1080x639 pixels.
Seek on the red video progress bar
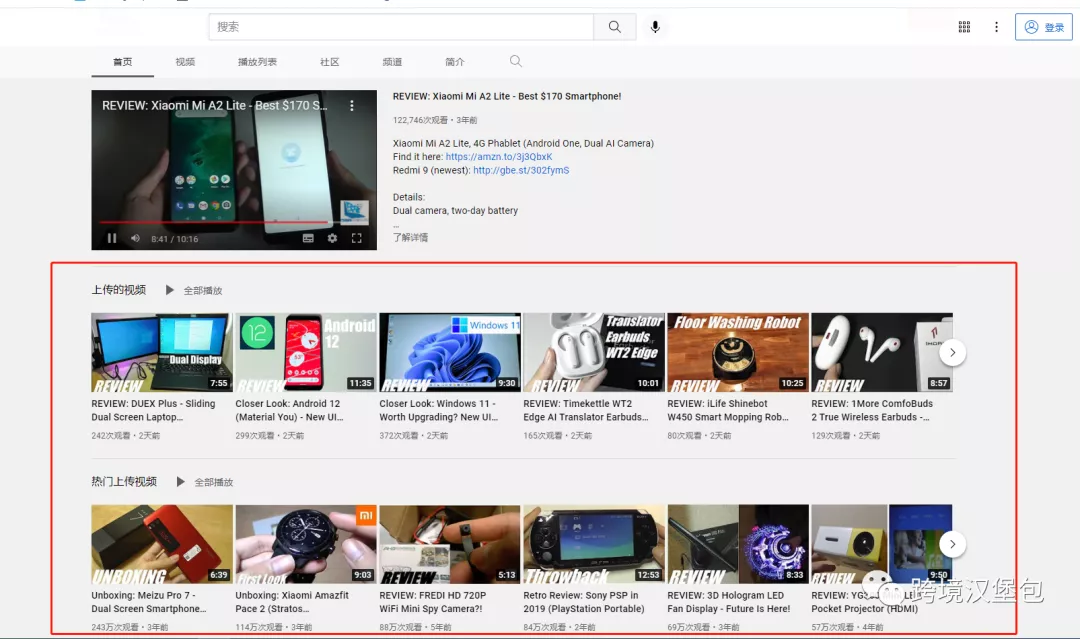click(x=215, y=222)
